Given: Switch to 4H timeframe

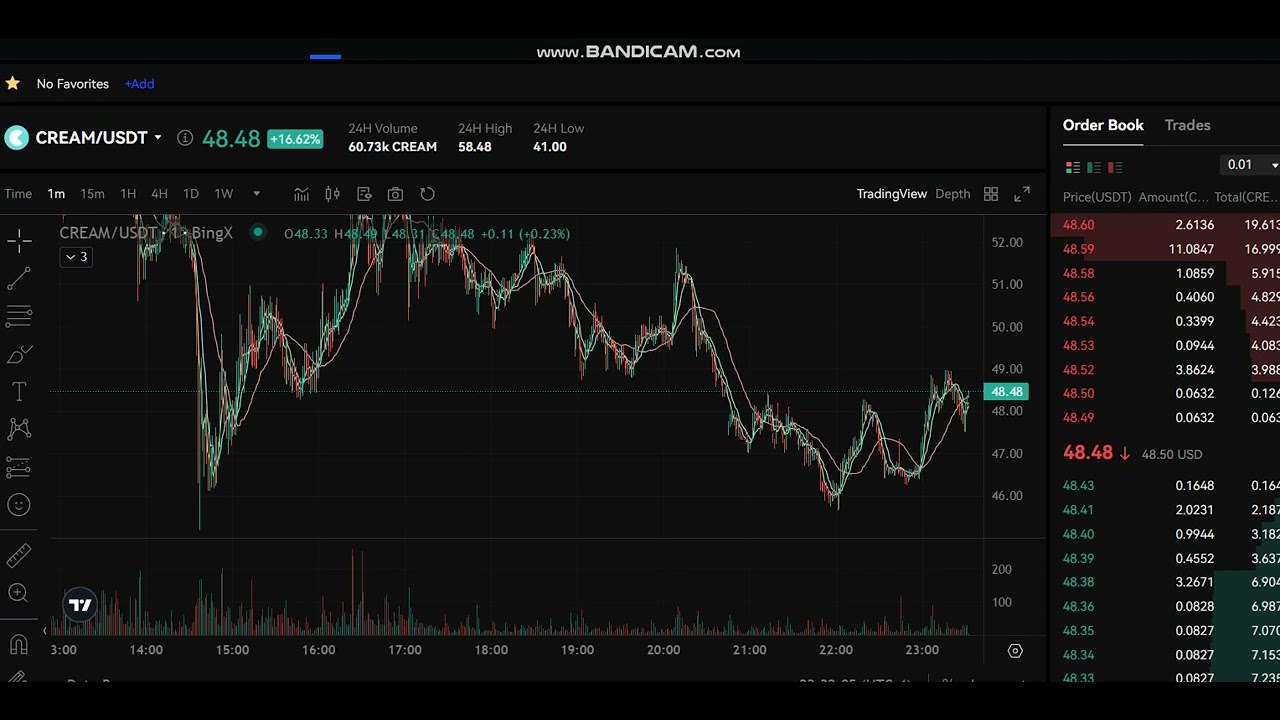Looking at the screenshot, I should pyautogui.click(x=159, y=194).
